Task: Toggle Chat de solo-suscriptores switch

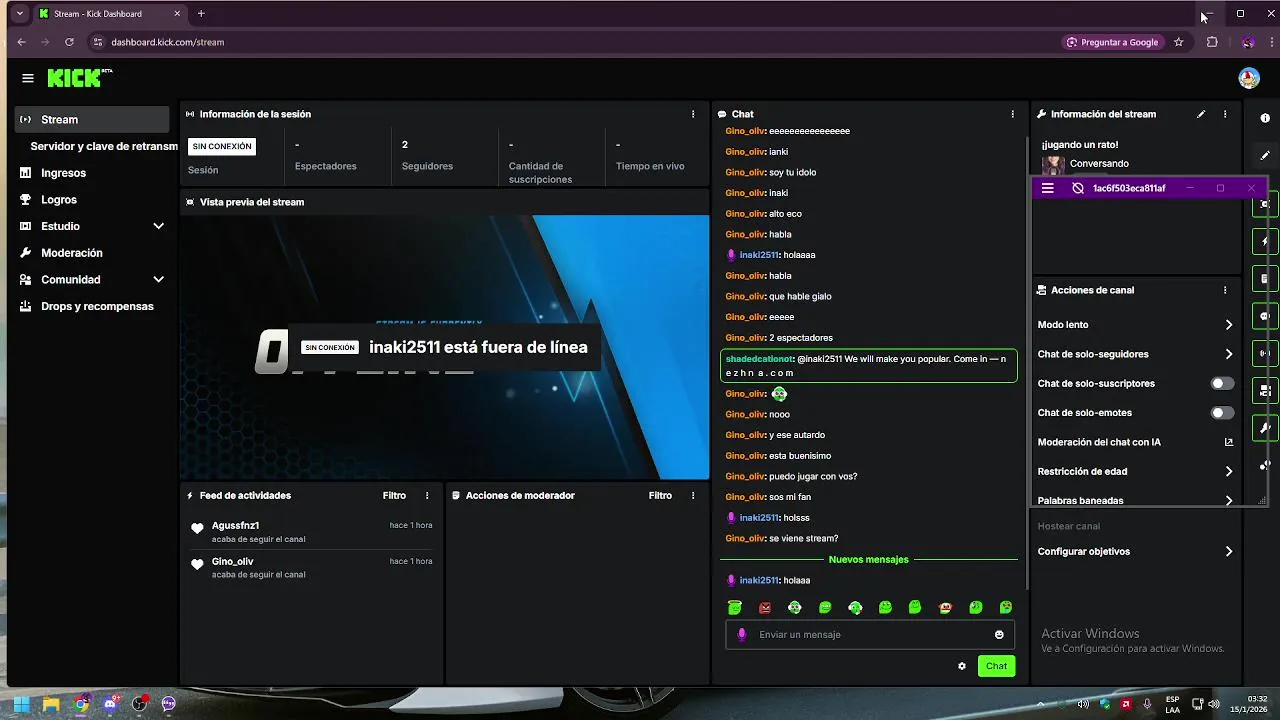Action: (1222, 383)
